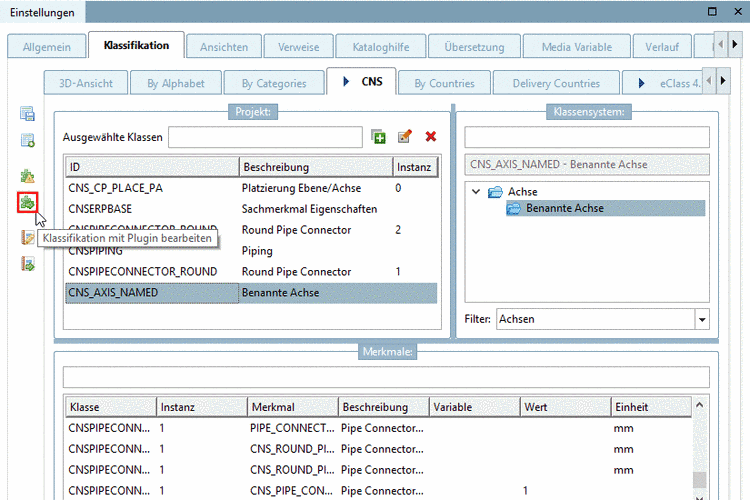750x500 pixels.
Task: Click the PIPE_CONNECT... Merkmal cell
Action: 292,428
